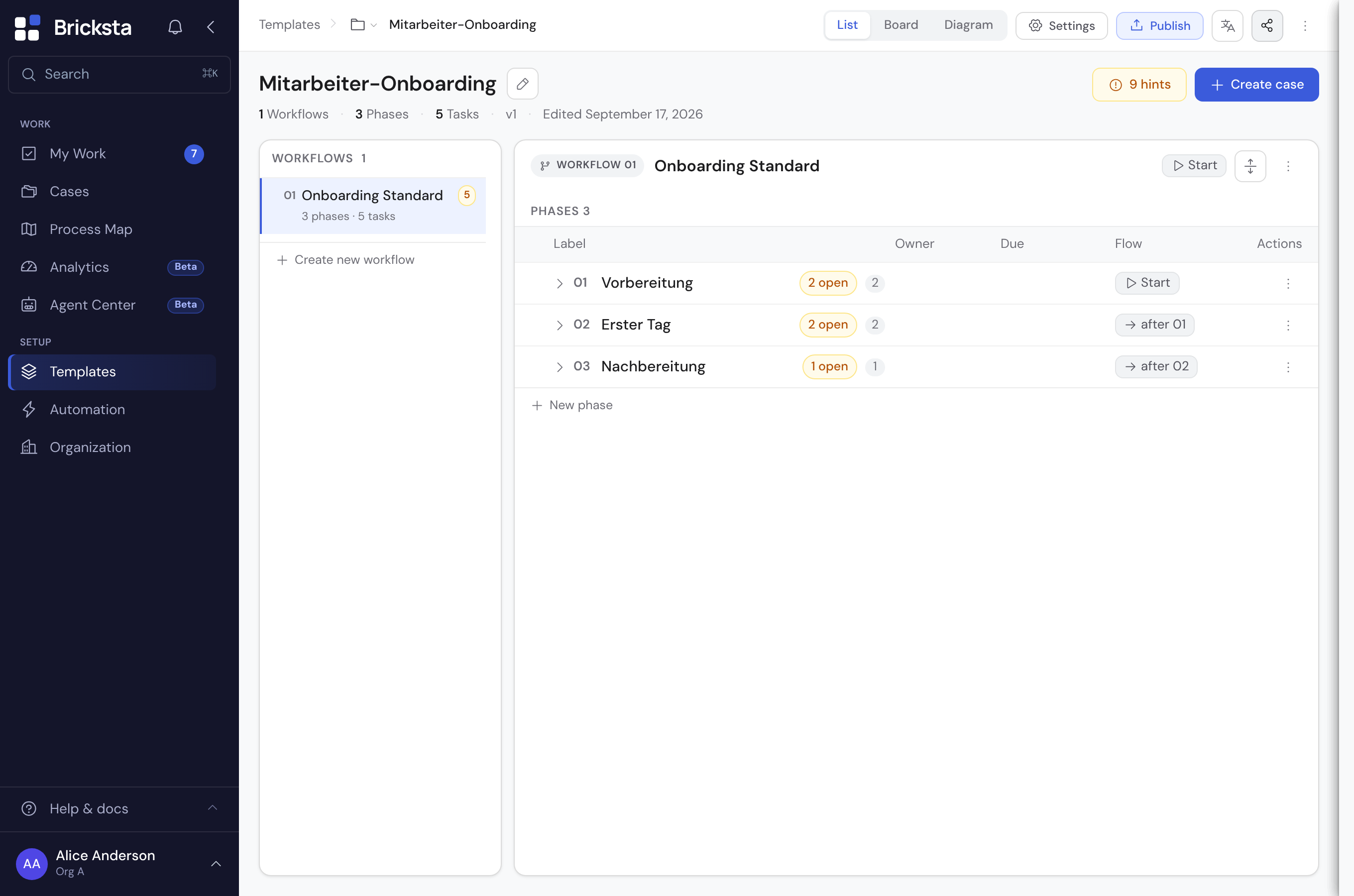Expand Nachbereitung phase
This screenshot has width=1354, height=896.
(560, 367)
